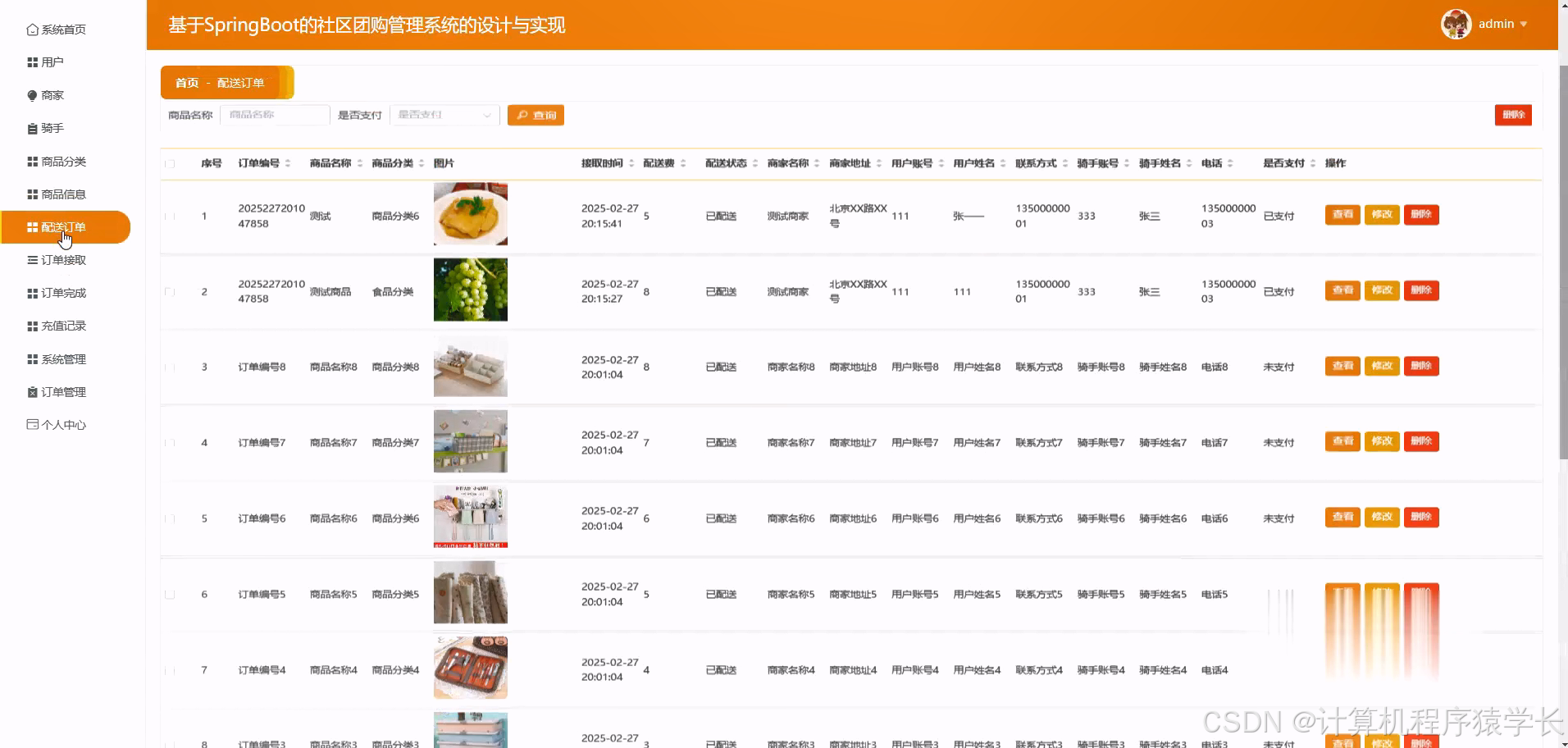Open the 骑手 clipboard icon entry
The height and width of the screenshot is (748, 1568).
pyautogui.click(x=33, y=129)
